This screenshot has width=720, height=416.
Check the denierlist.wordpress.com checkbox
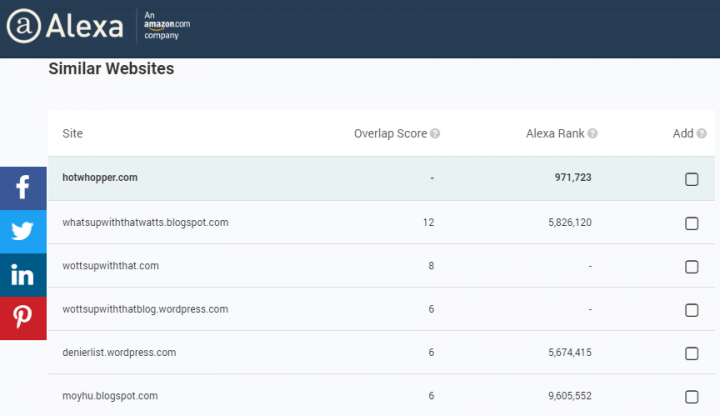click(x=691, y=353)
